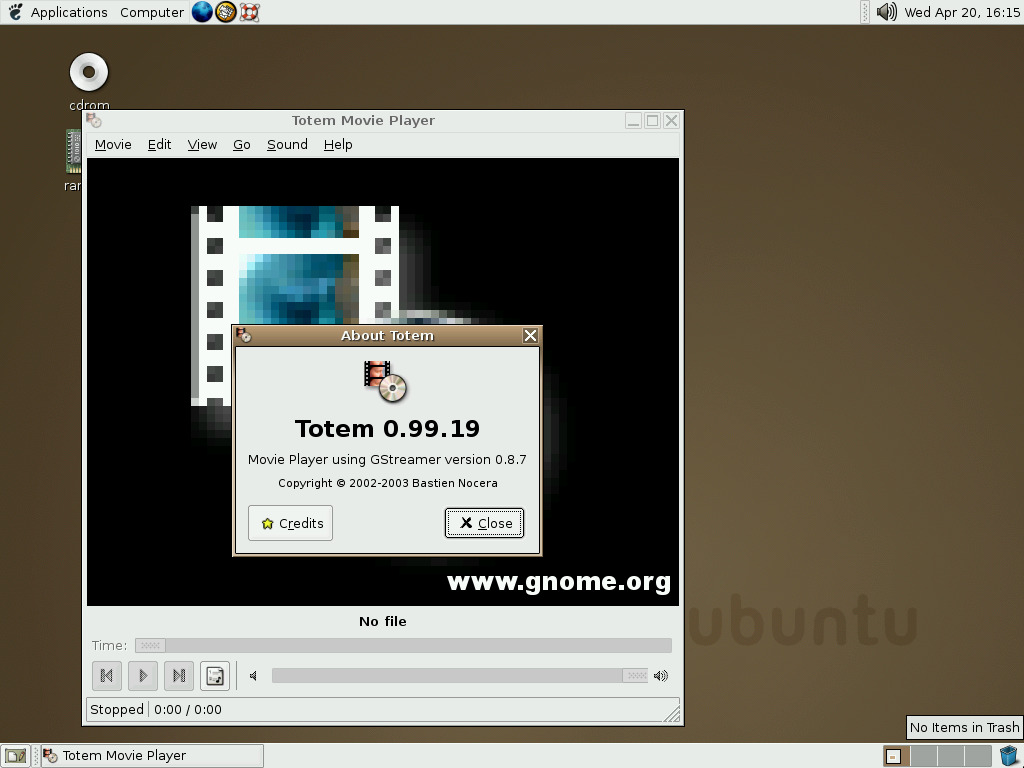Click the Trash icon in the bottom panel
Image resolution: width=1024 pixels, height=768 pixels.
1009,755
